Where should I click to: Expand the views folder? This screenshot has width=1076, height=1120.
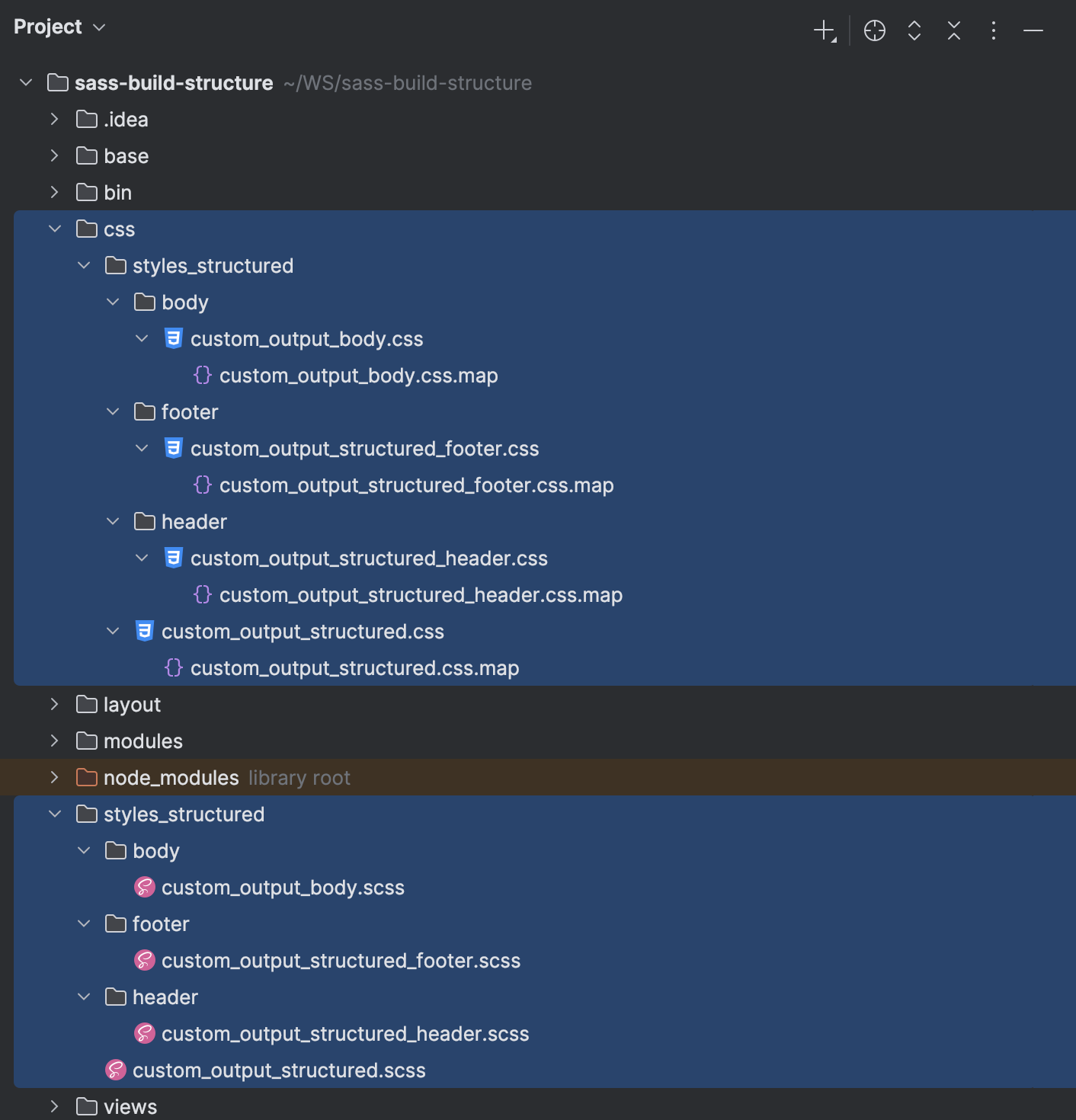pyautogui.click(x=55, y=1106)
